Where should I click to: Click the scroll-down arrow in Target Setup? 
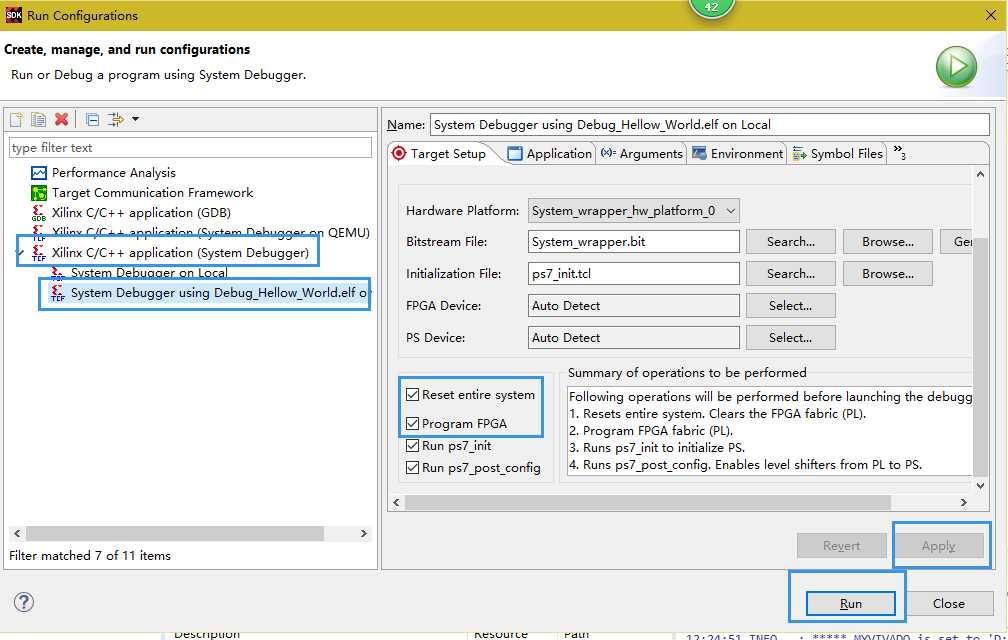980,486
